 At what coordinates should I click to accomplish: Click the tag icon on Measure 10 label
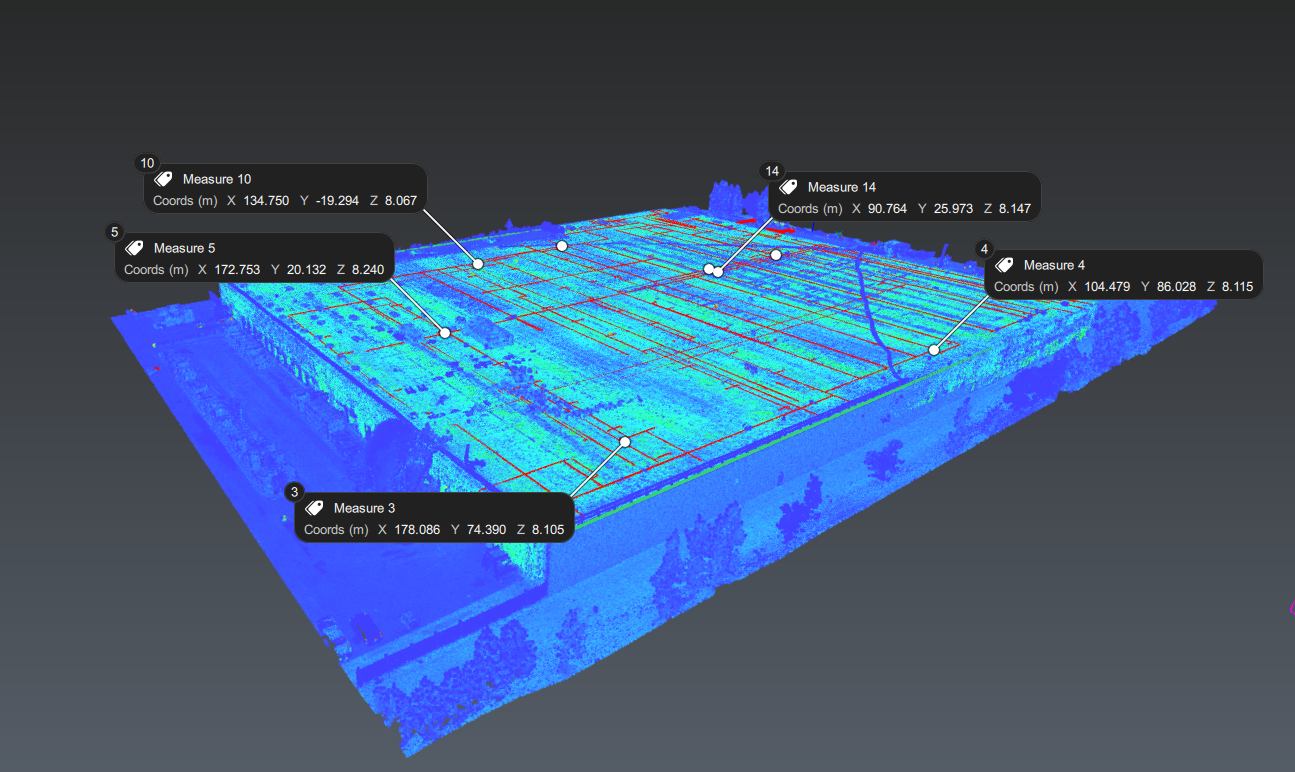[x=163, y=178]
